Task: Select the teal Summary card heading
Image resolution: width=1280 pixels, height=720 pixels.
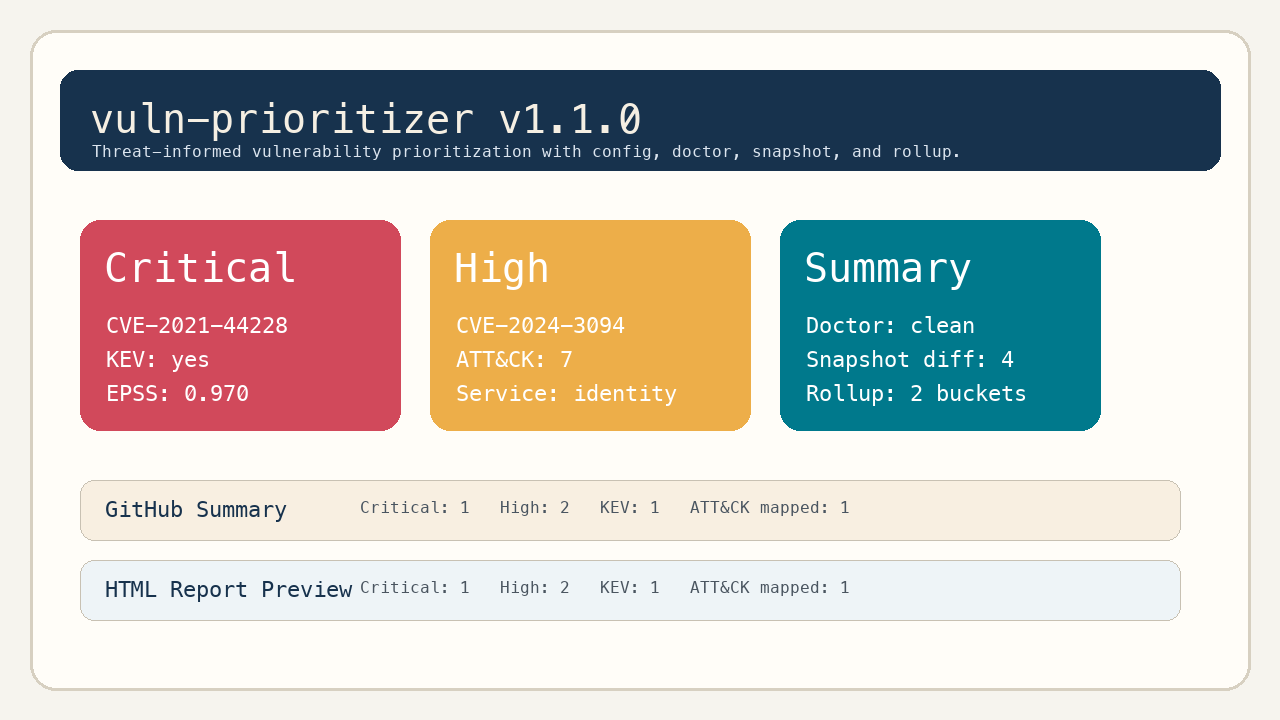Action: (888, 268)
